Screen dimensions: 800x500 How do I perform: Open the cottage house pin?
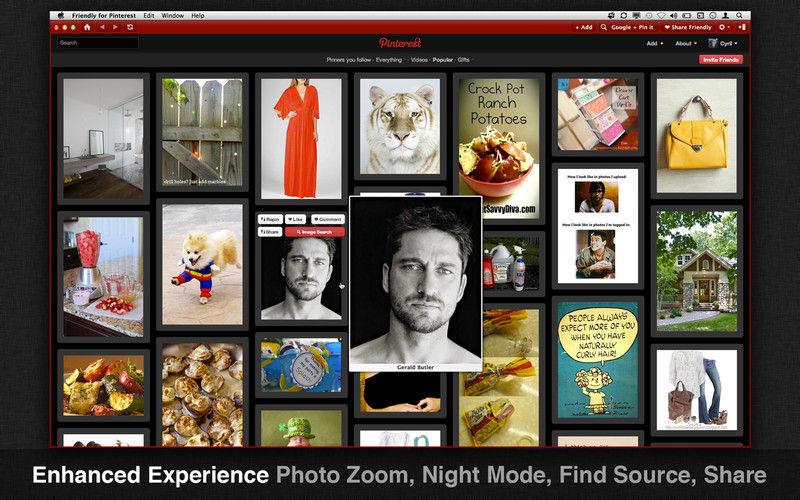(697, 271)
